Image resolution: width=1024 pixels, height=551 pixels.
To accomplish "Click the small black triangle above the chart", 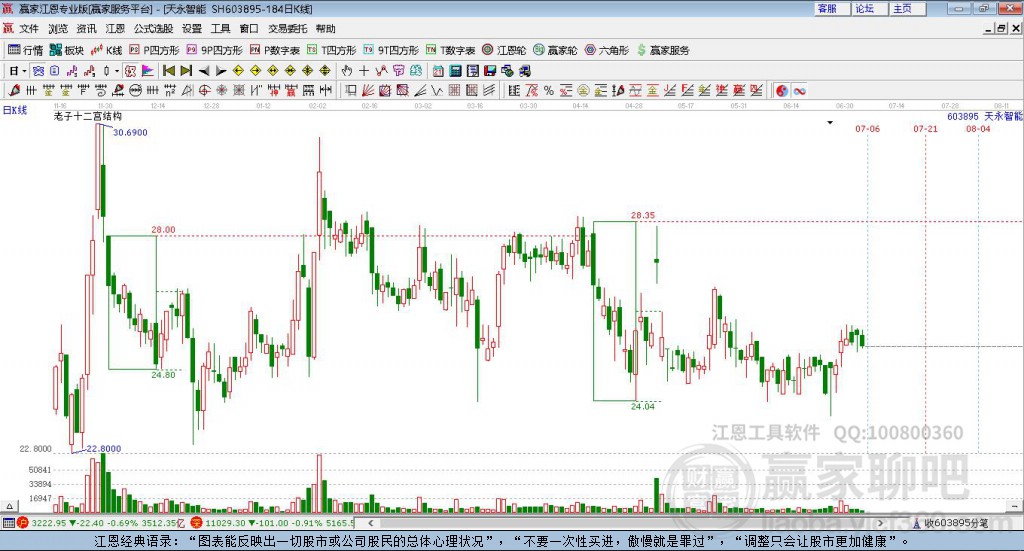I will [x=830, y=123].
